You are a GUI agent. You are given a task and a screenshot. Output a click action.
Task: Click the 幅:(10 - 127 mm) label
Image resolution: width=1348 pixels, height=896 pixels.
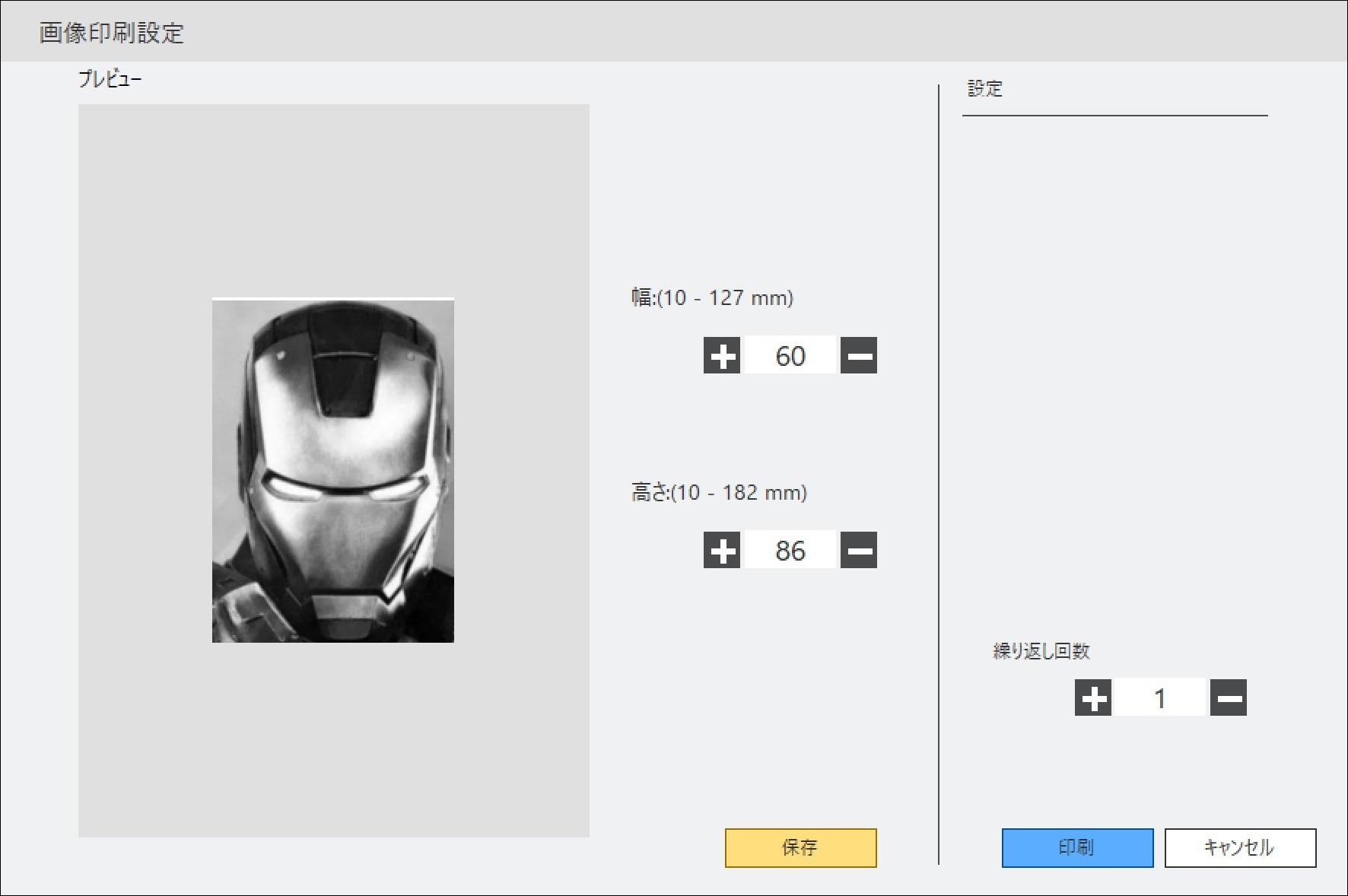(x=712, y=297)
